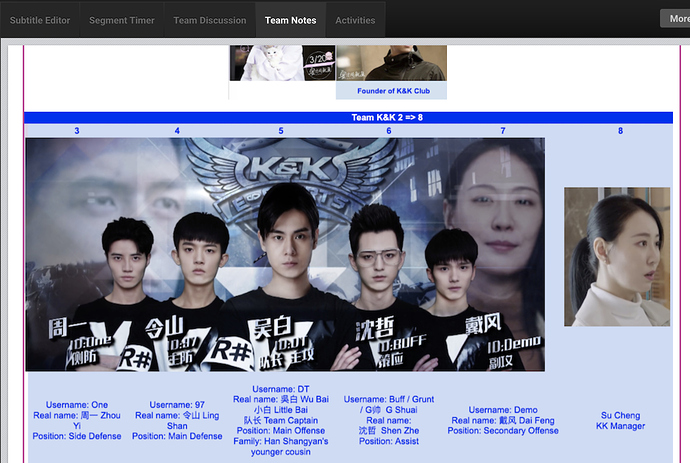The width and height of the screenshot is (690, 463).
Task: Click the Su Cheng KK Manager caption
Action: click(620, 421)
